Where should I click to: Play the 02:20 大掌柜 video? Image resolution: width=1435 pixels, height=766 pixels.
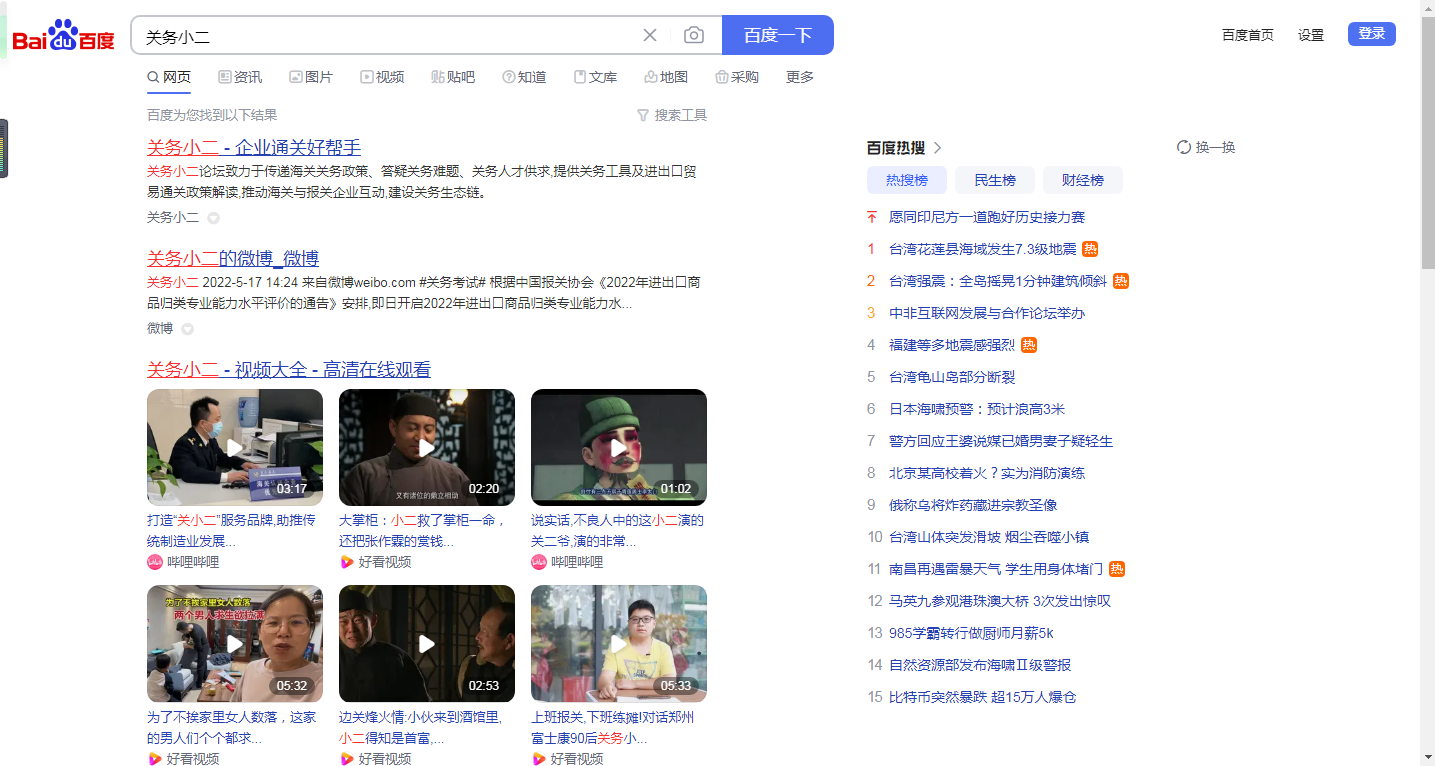point(427,447)
